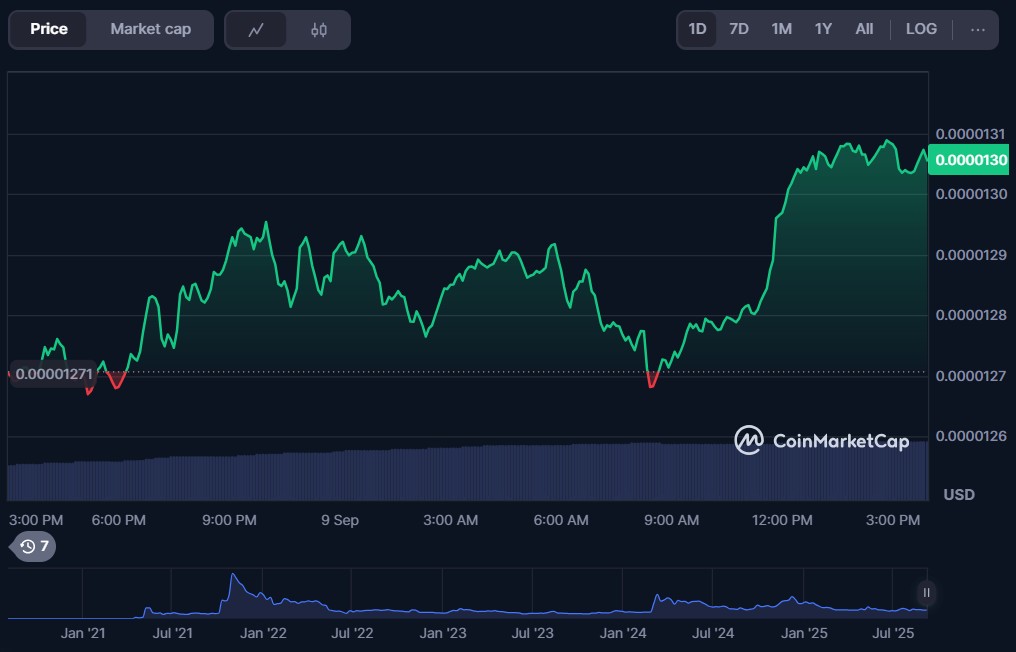Set chart range to 1Y

click(x=823, y=29)
